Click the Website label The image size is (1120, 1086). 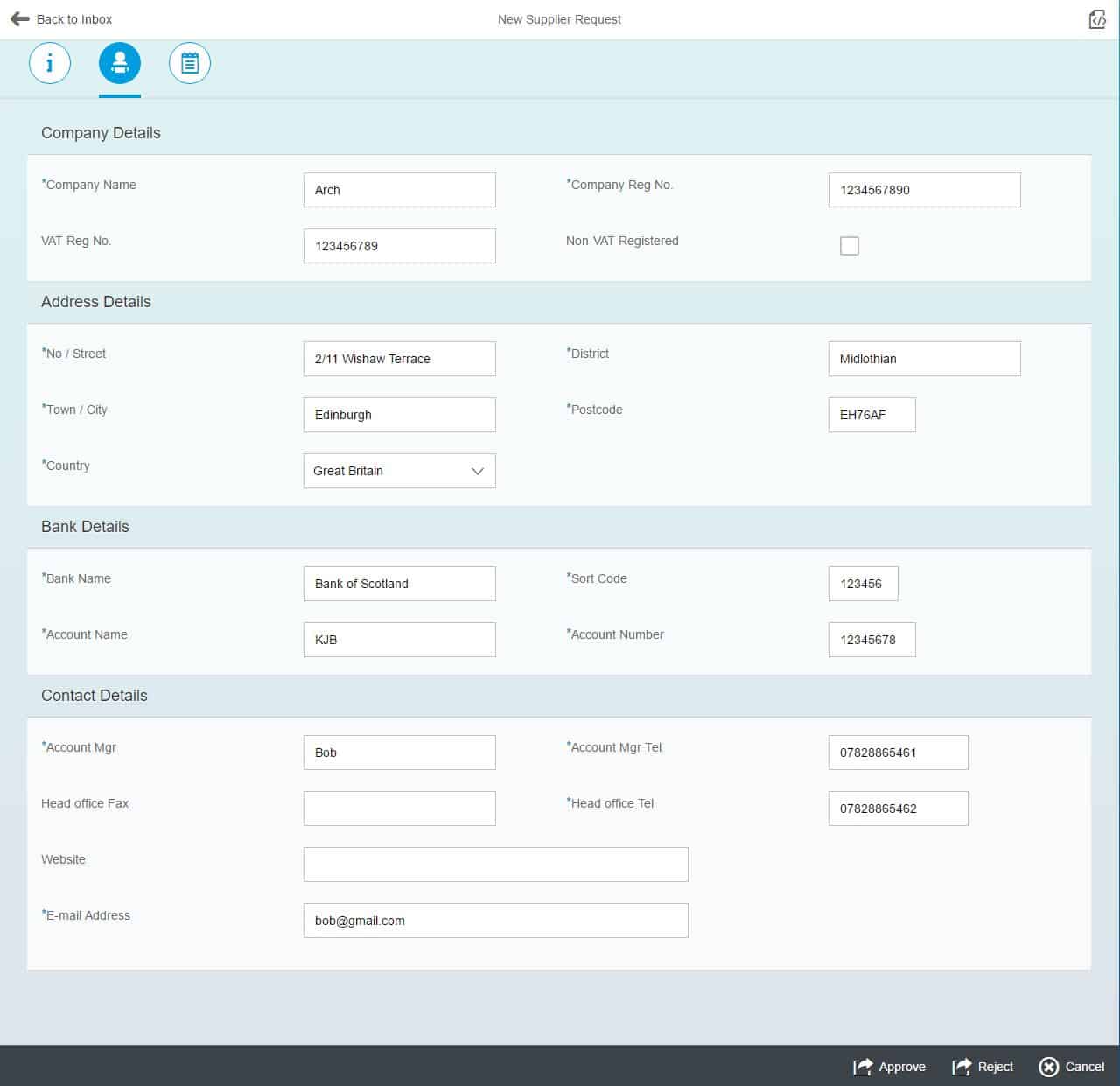pos(63,859)
